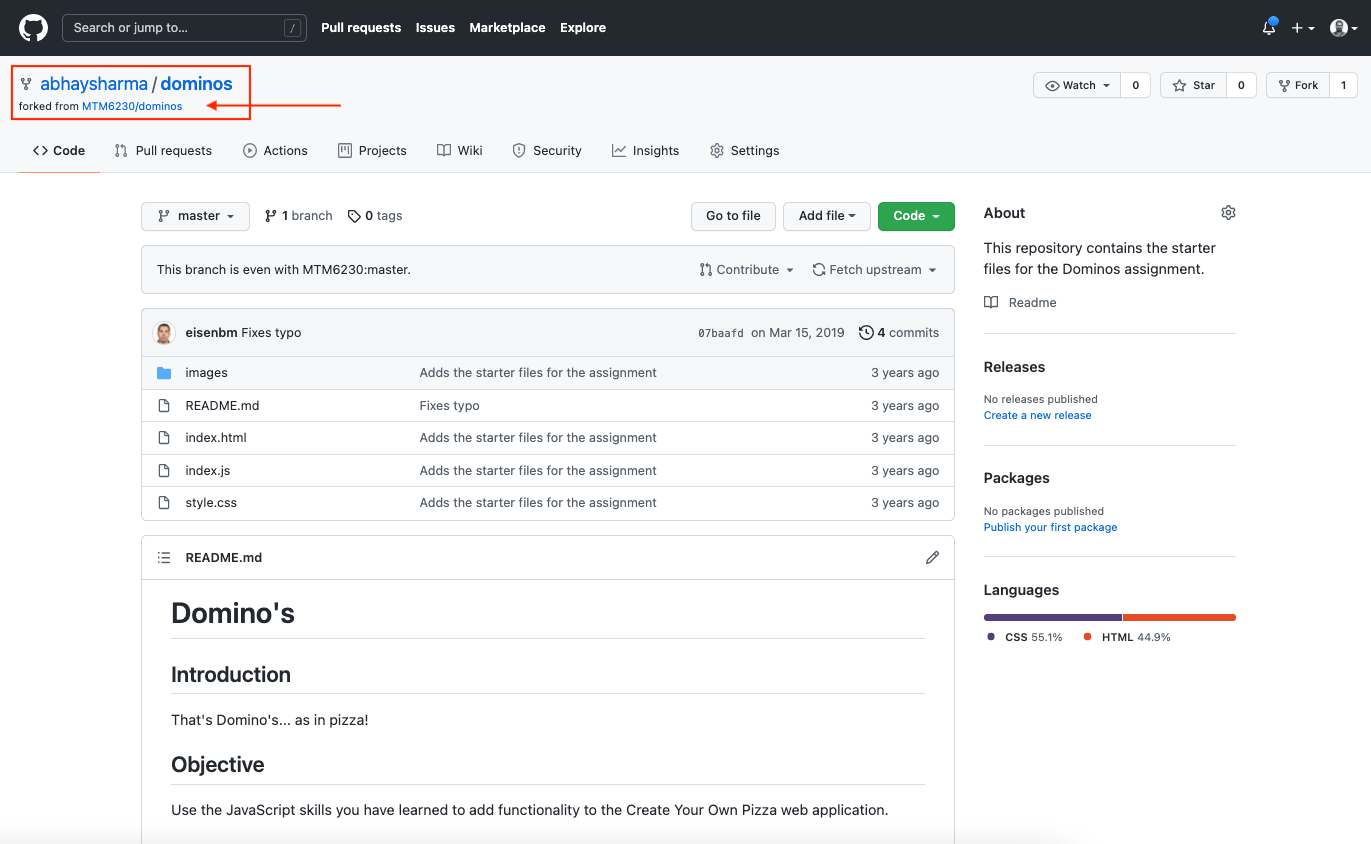Click the README table of contents icon
1371x844 pixels.
click(x=164, y=557)
